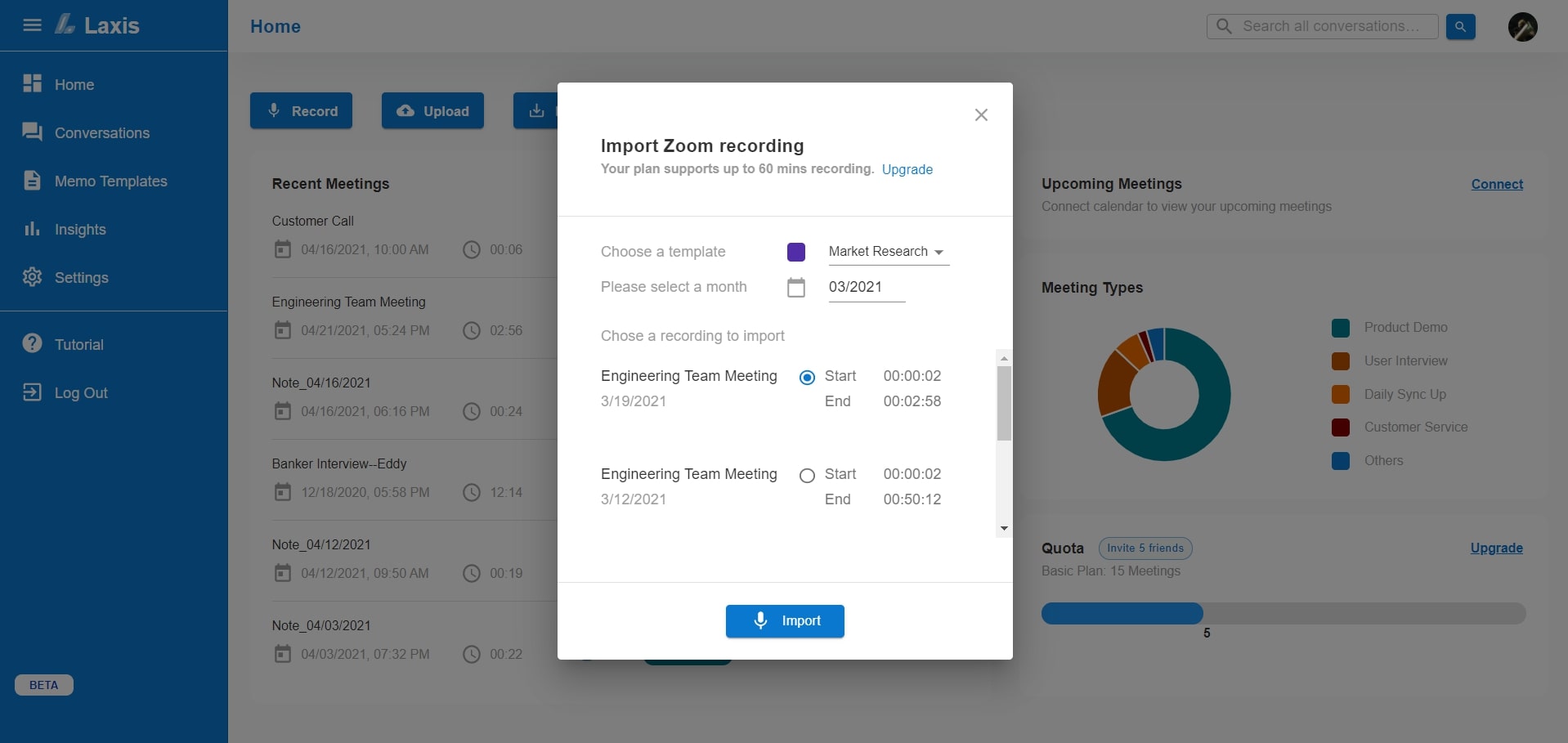Click the Tutorial question mark icon

click(32, 343)
